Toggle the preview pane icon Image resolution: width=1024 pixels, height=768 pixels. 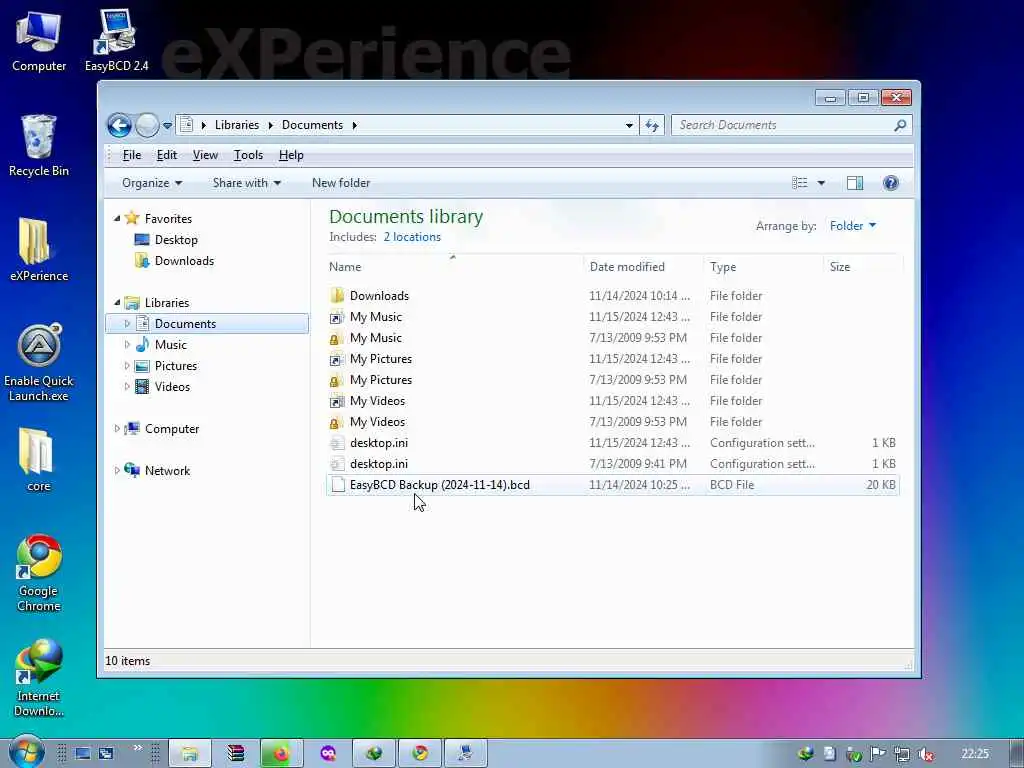(x=855, y=183)
